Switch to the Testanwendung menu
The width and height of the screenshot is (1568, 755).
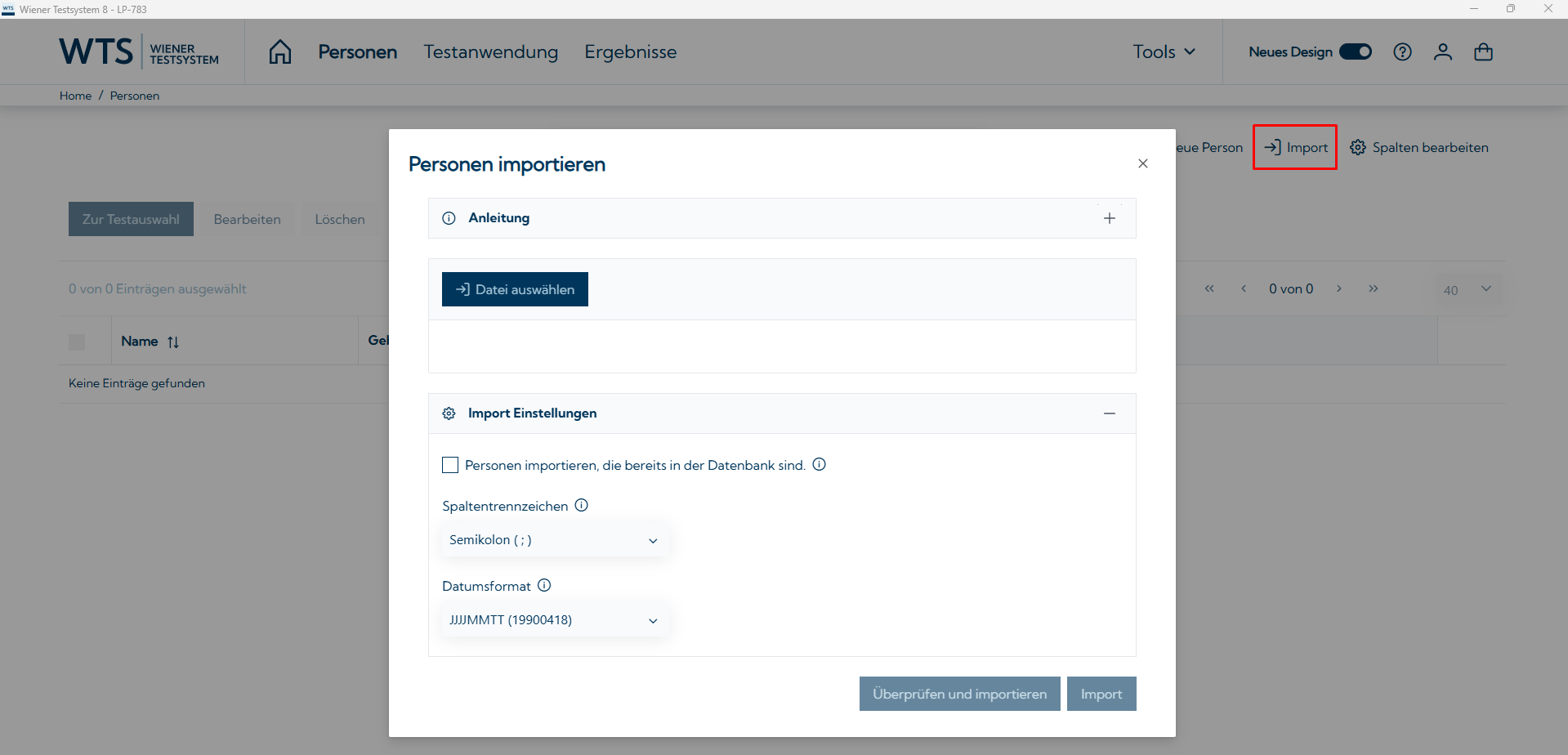point(490,51)
